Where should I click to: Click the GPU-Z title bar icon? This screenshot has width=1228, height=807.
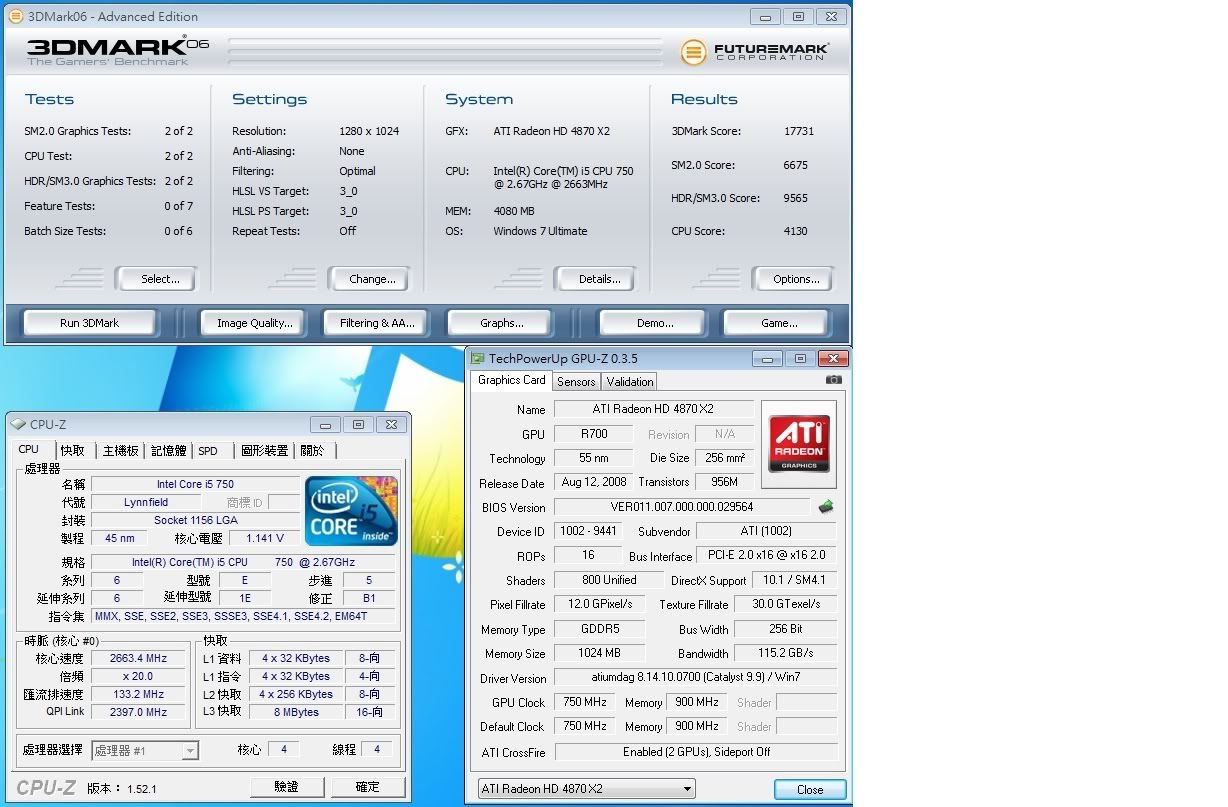(x=478, y=359)
